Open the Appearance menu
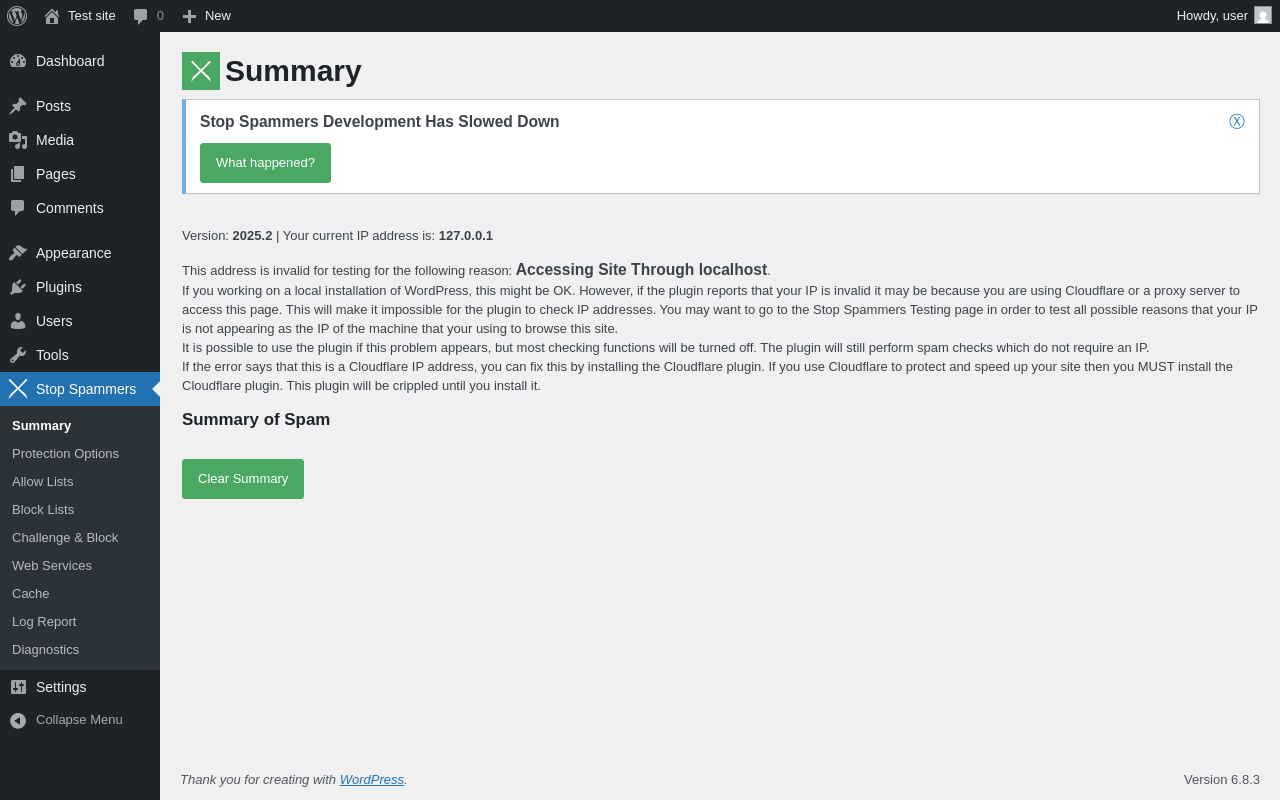The height and width of the screenshot is (800, 1280). click(x=73, y=253)
